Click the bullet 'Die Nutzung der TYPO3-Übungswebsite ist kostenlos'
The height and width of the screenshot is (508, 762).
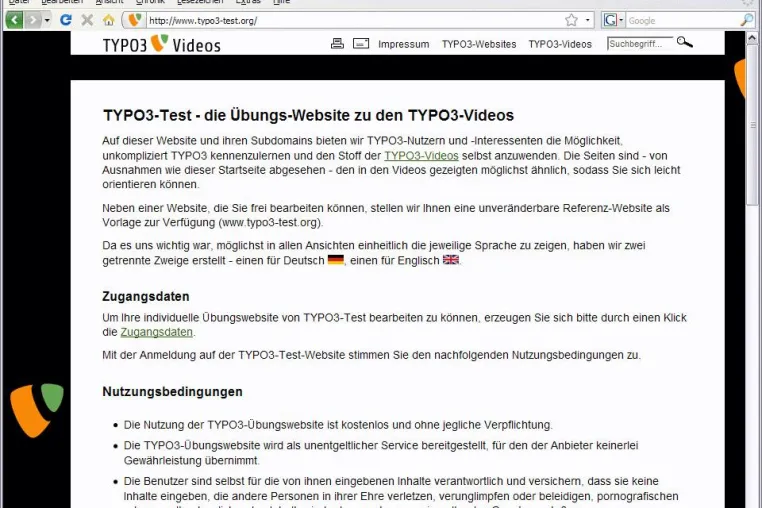coord(338,425)
